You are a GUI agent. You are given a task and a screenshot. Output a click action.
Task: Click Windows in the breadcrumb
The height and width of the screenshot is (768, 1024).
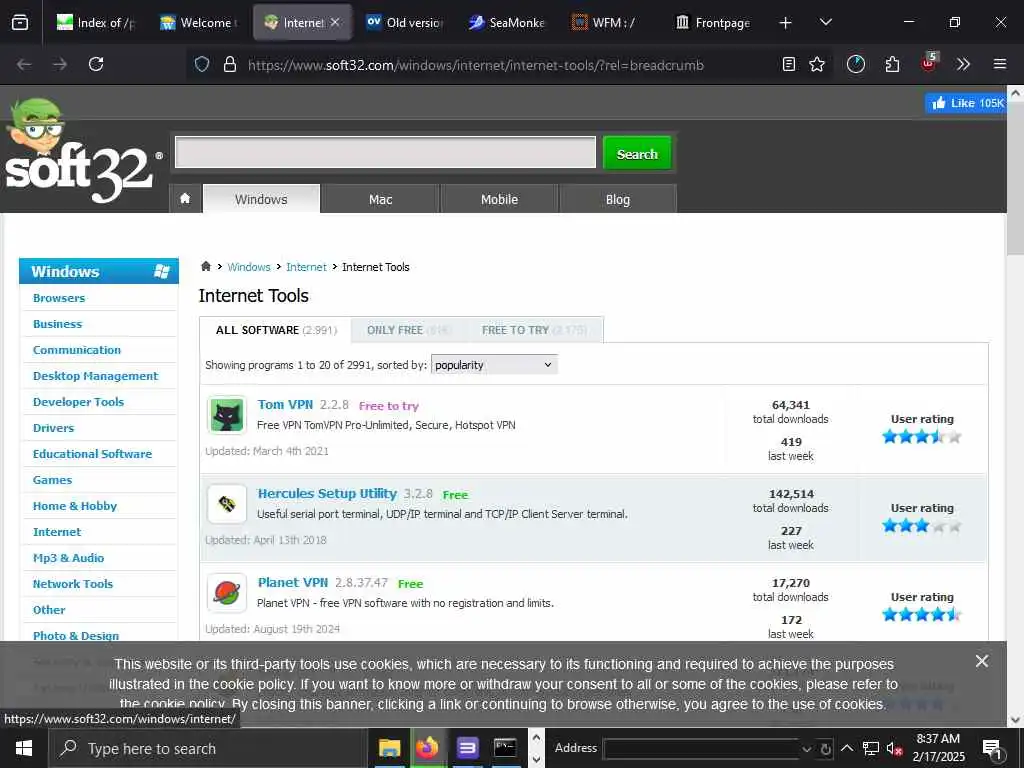[249, 266]
